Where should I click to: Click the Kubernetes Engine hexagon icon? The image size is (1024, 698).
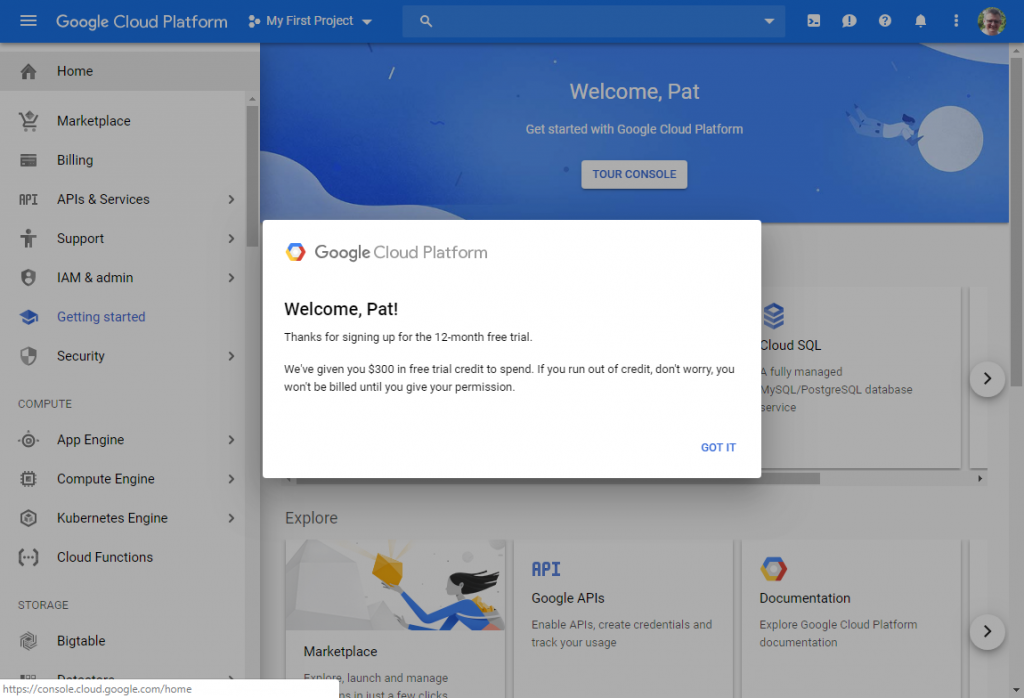tap(28, 518)
